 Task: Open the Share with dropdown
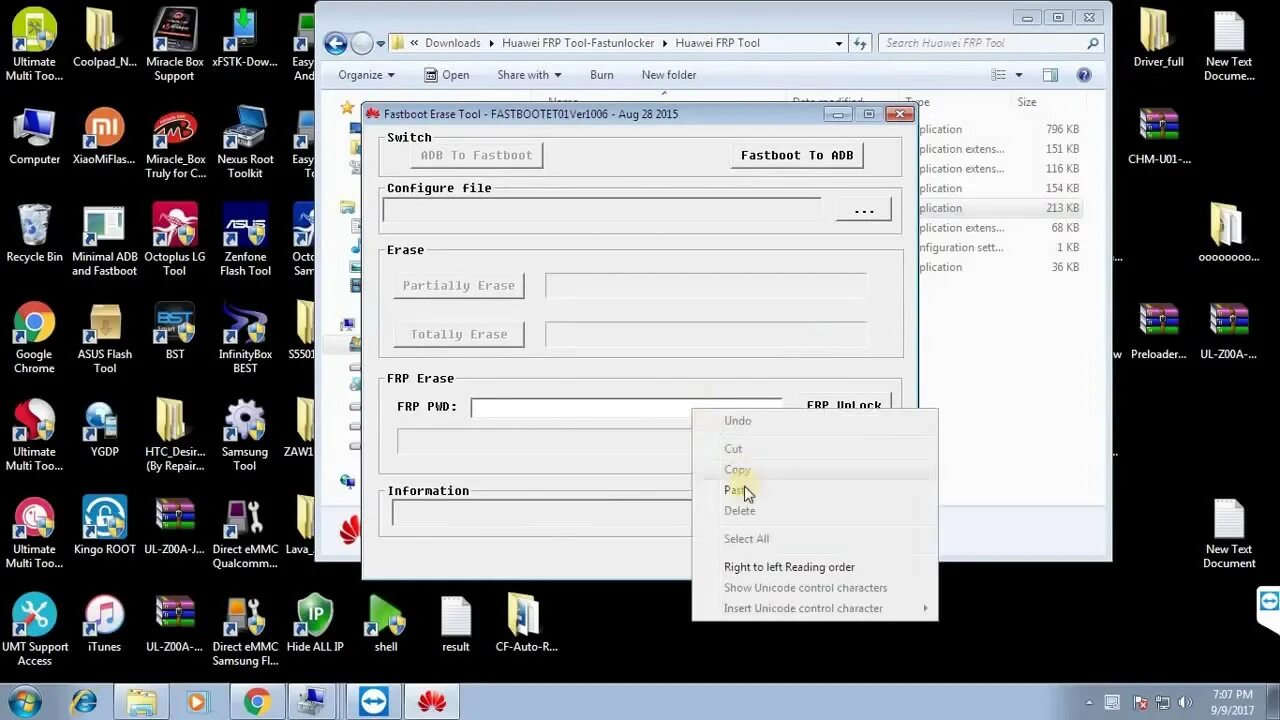529,75
